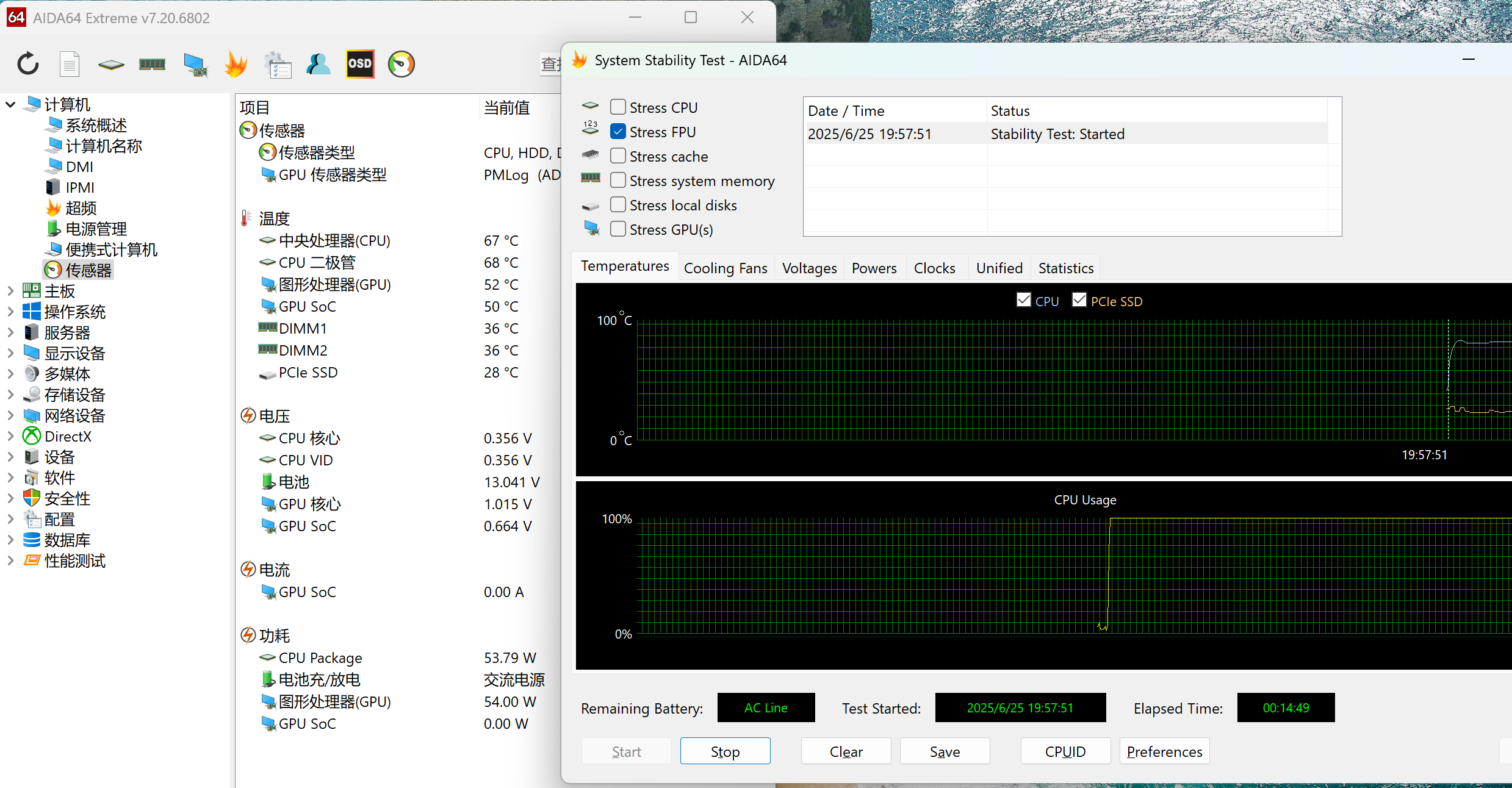Expand the 主板 tree node
The height and width of the screenshot is (788, 1512).
pos(10,291)
